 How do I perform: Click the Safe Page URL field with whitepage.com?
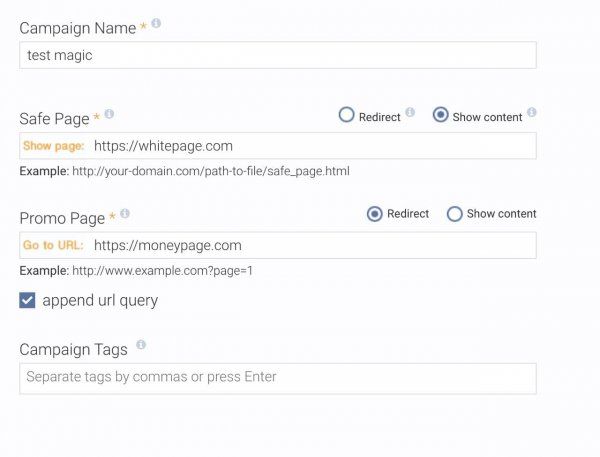tap(310, 146)
